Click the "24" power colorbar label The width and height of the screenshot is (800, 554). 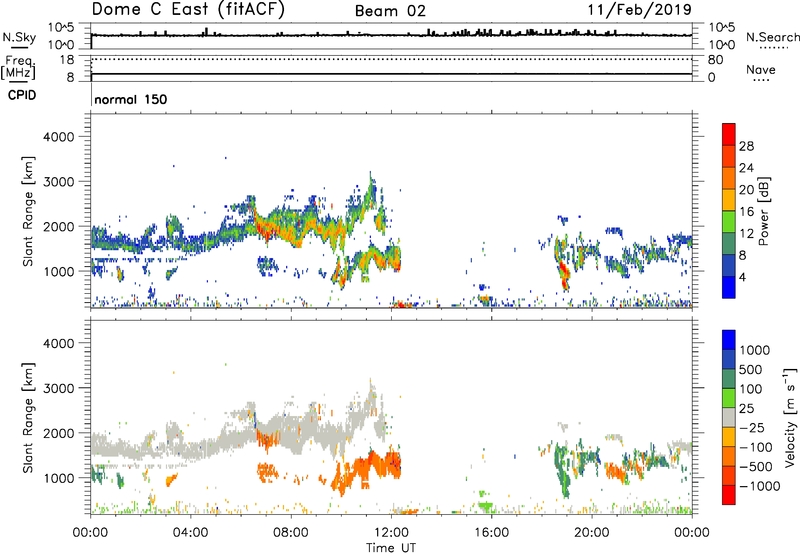pyautogui.click(x=746, y=168)
